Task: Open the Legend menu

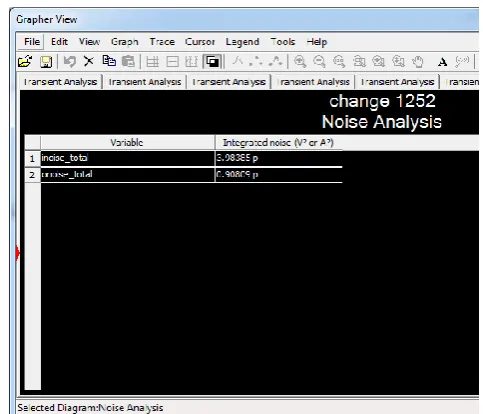Action: click(x=242, y=42)
